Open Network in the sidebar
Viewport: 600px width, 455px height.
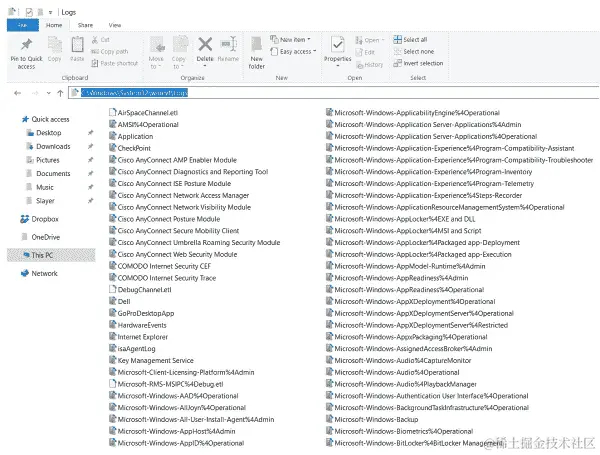(39, 273)
